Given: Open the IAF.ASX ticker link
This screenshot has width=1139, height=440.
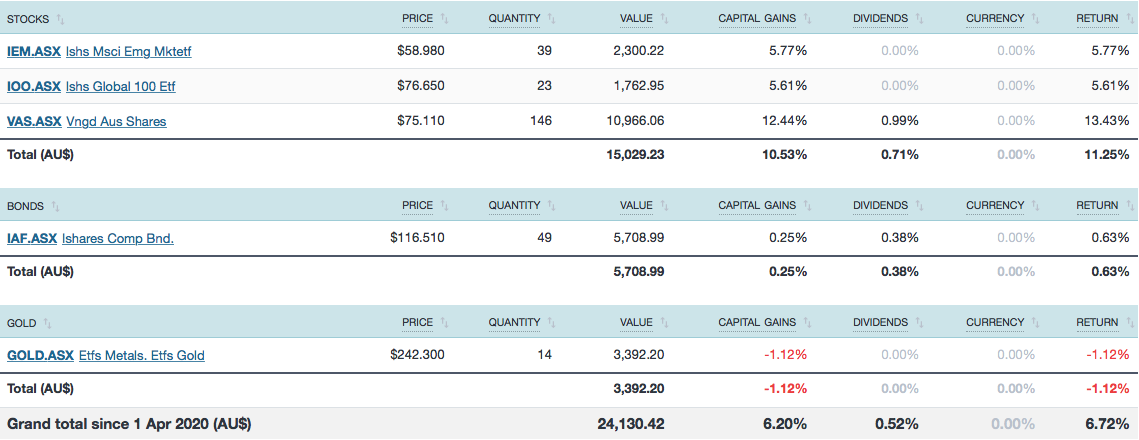Looking at the screenshot, I should click(32, 239).
